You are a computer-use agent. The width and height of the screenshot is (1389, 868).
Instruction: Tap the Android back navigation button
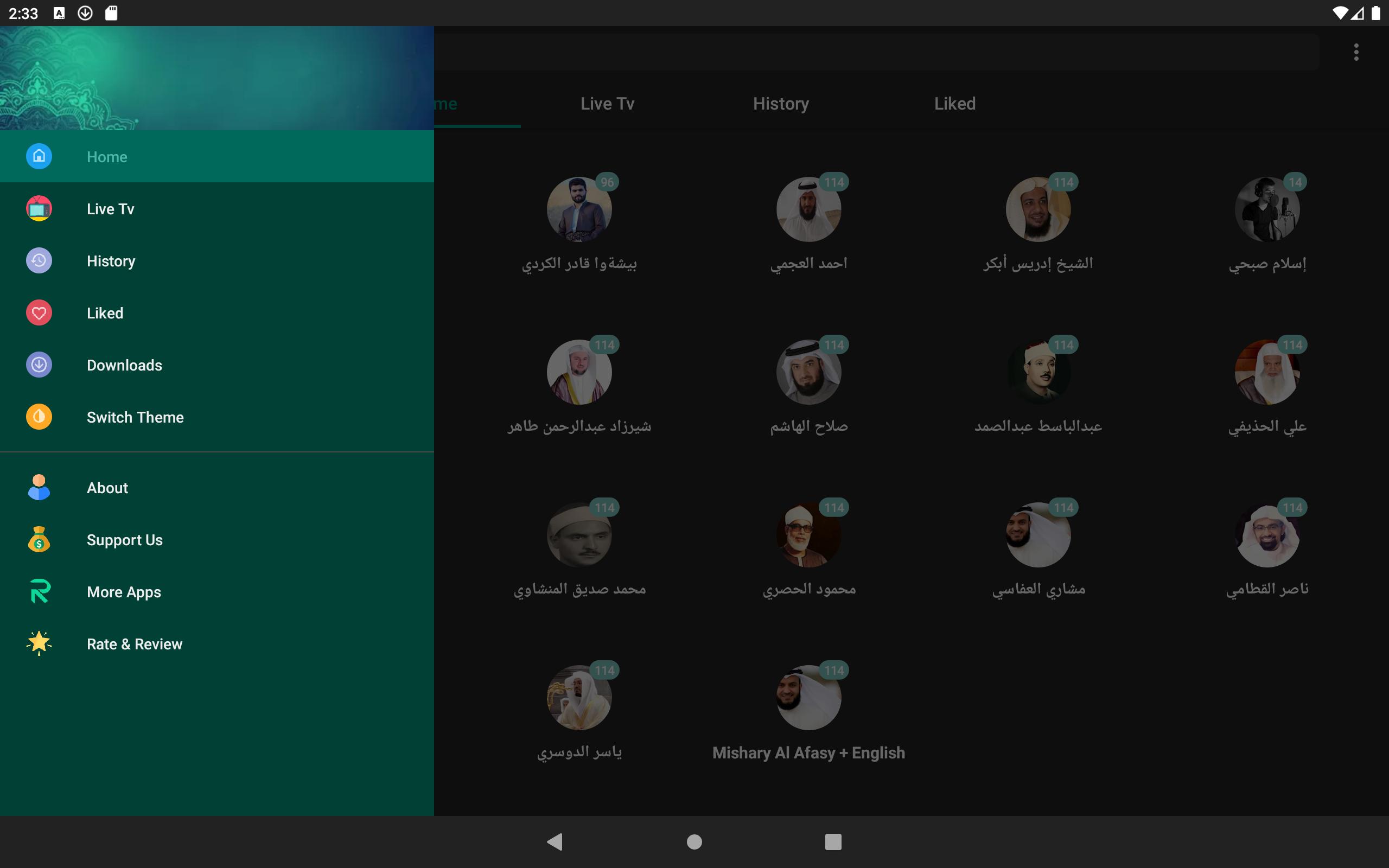tap(555, 841)
